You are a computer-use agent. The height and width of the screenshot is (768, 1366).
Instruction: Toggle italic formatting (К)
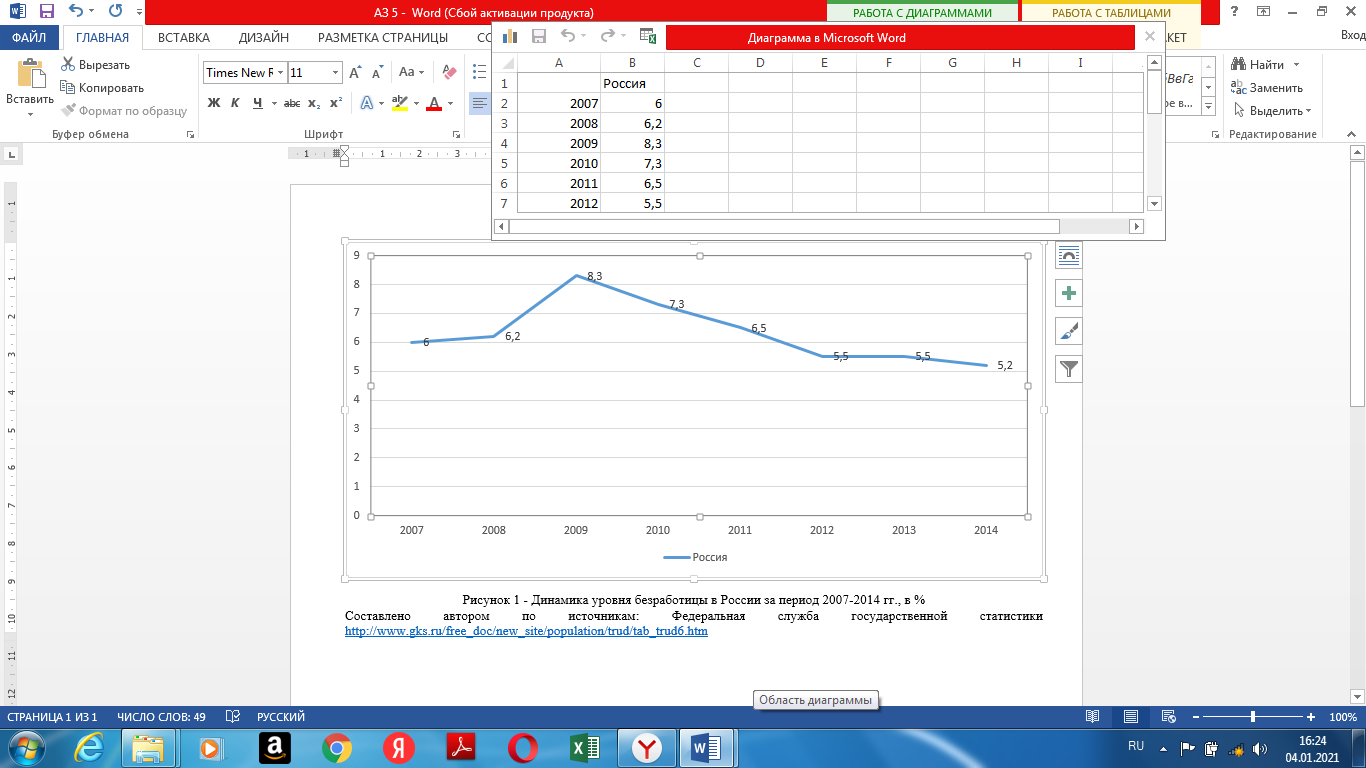(x=235, y=103)
